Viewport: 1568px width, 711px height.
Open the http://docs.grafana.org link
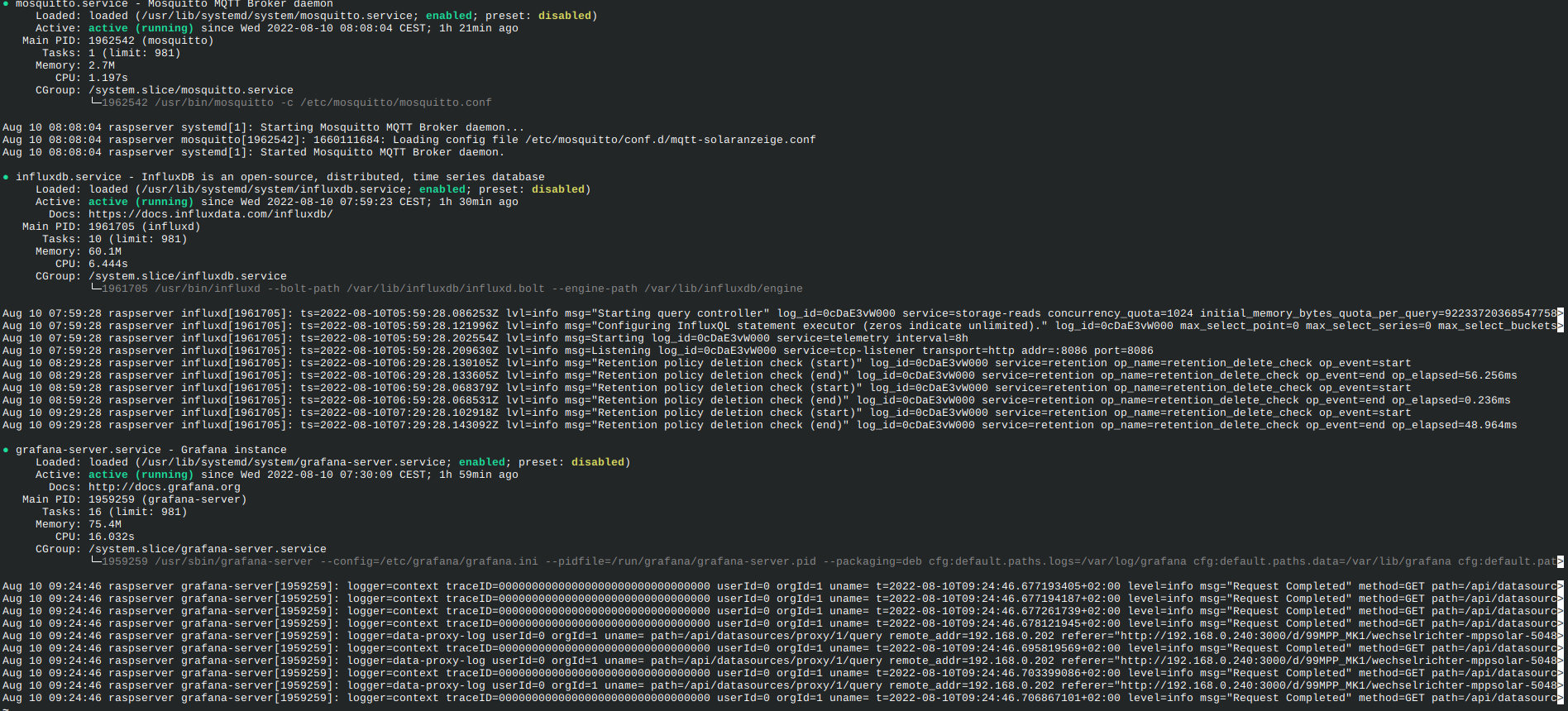tap(165, 487)
